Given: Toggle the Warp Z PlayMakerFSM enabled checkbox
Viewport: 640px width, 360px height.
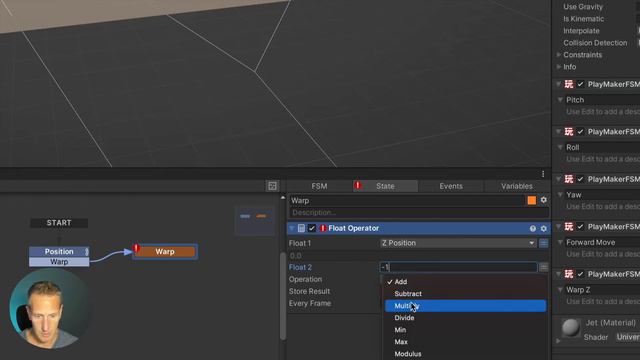Looking at the screenshot, I should tap(580, 274).
